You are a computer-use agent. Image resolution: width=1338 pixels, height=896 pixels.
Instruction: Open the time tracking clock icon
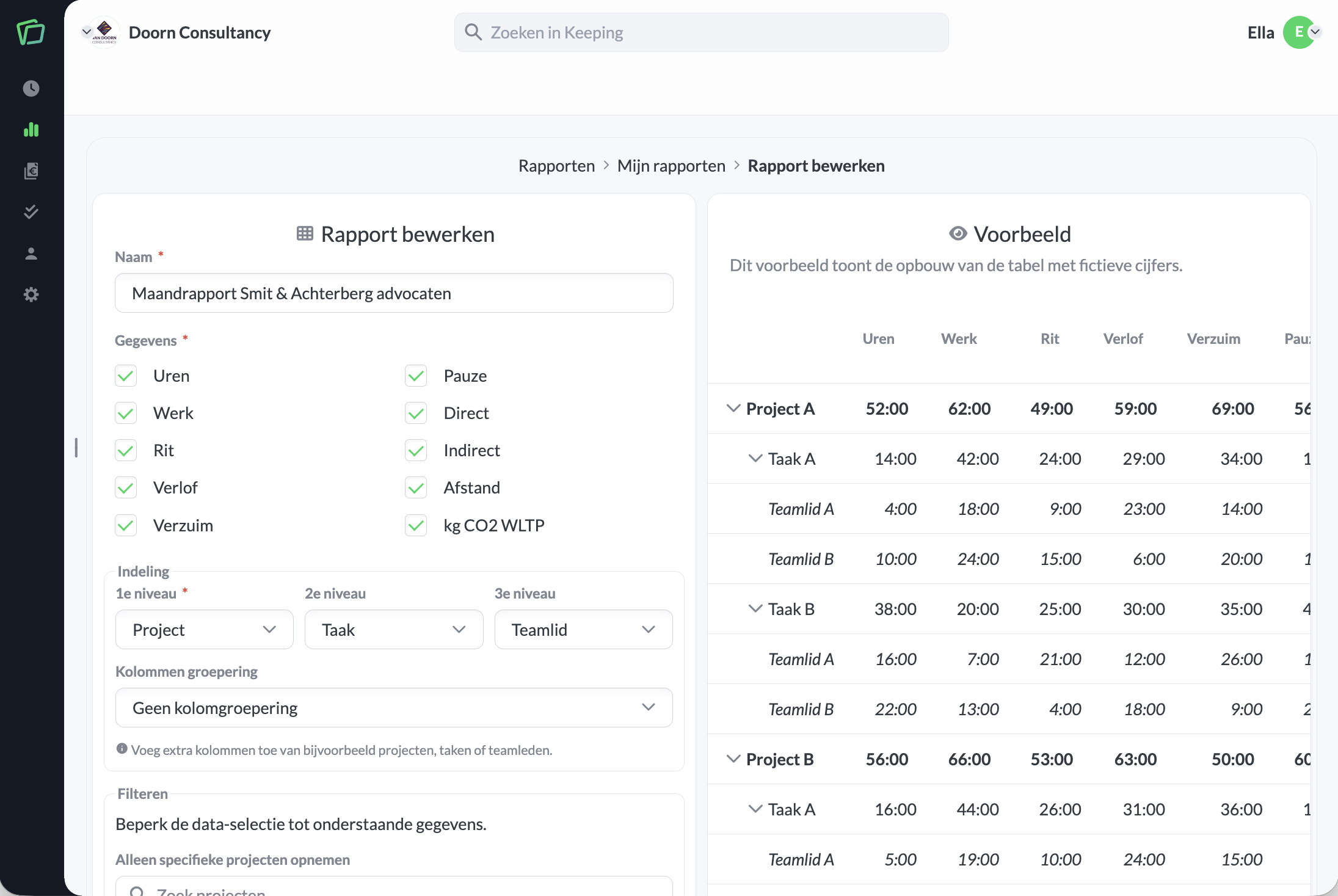pos(31,89)
